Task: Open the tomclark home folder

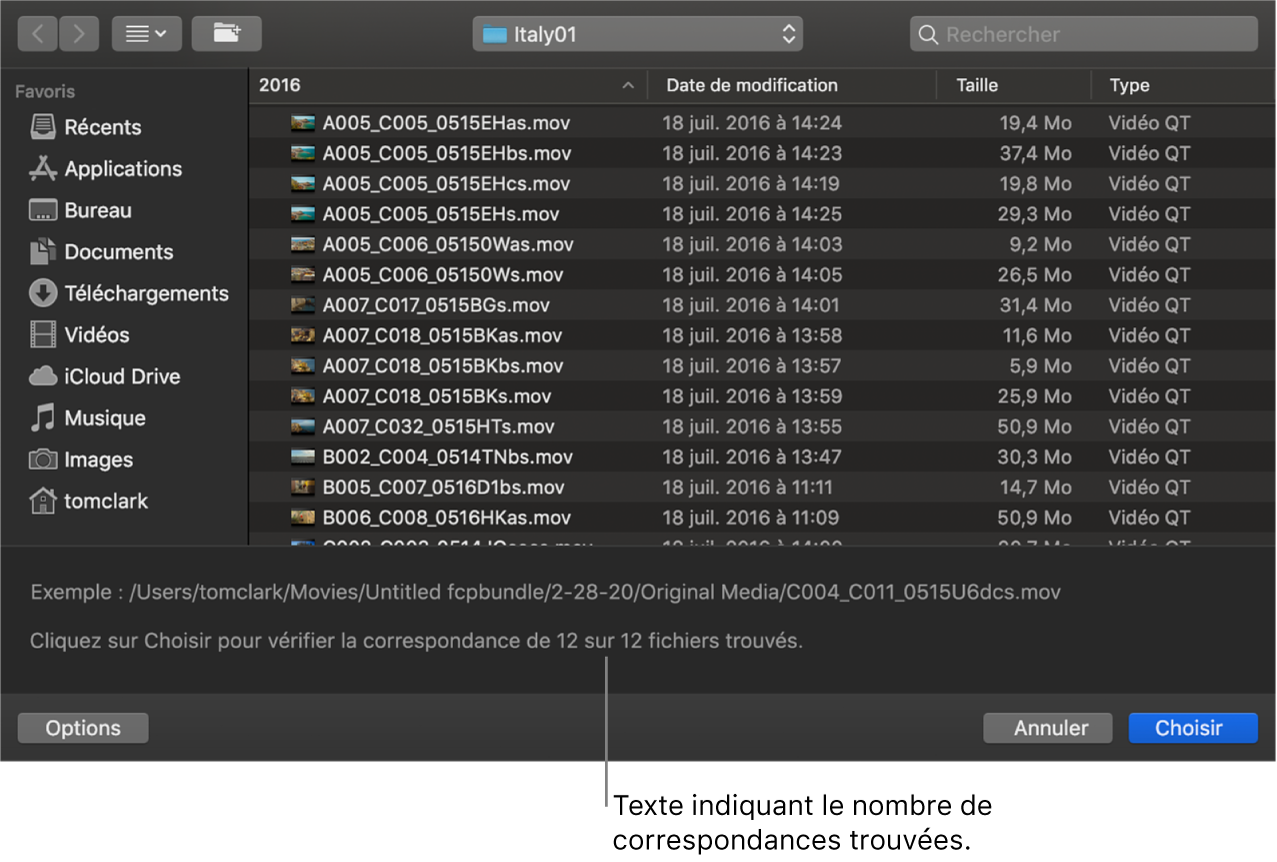Action: pyautogui.click(x=105, y=501)
